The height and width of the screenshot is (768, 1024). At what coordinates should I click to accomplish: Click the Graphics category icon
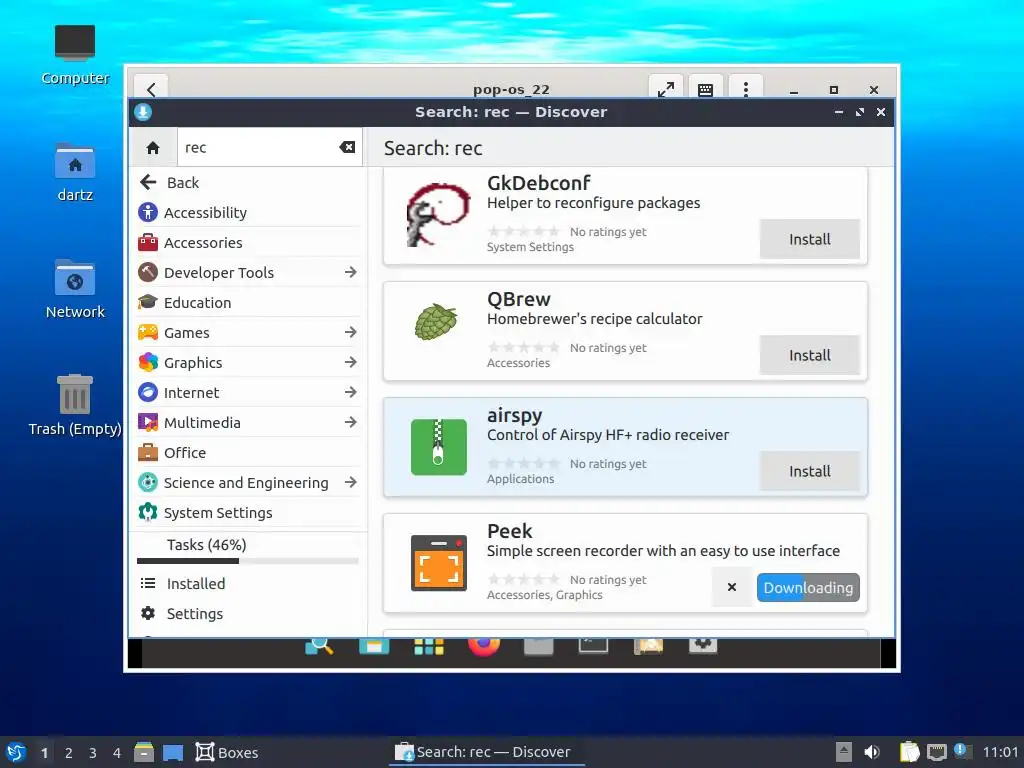click(x=148, y=362)
